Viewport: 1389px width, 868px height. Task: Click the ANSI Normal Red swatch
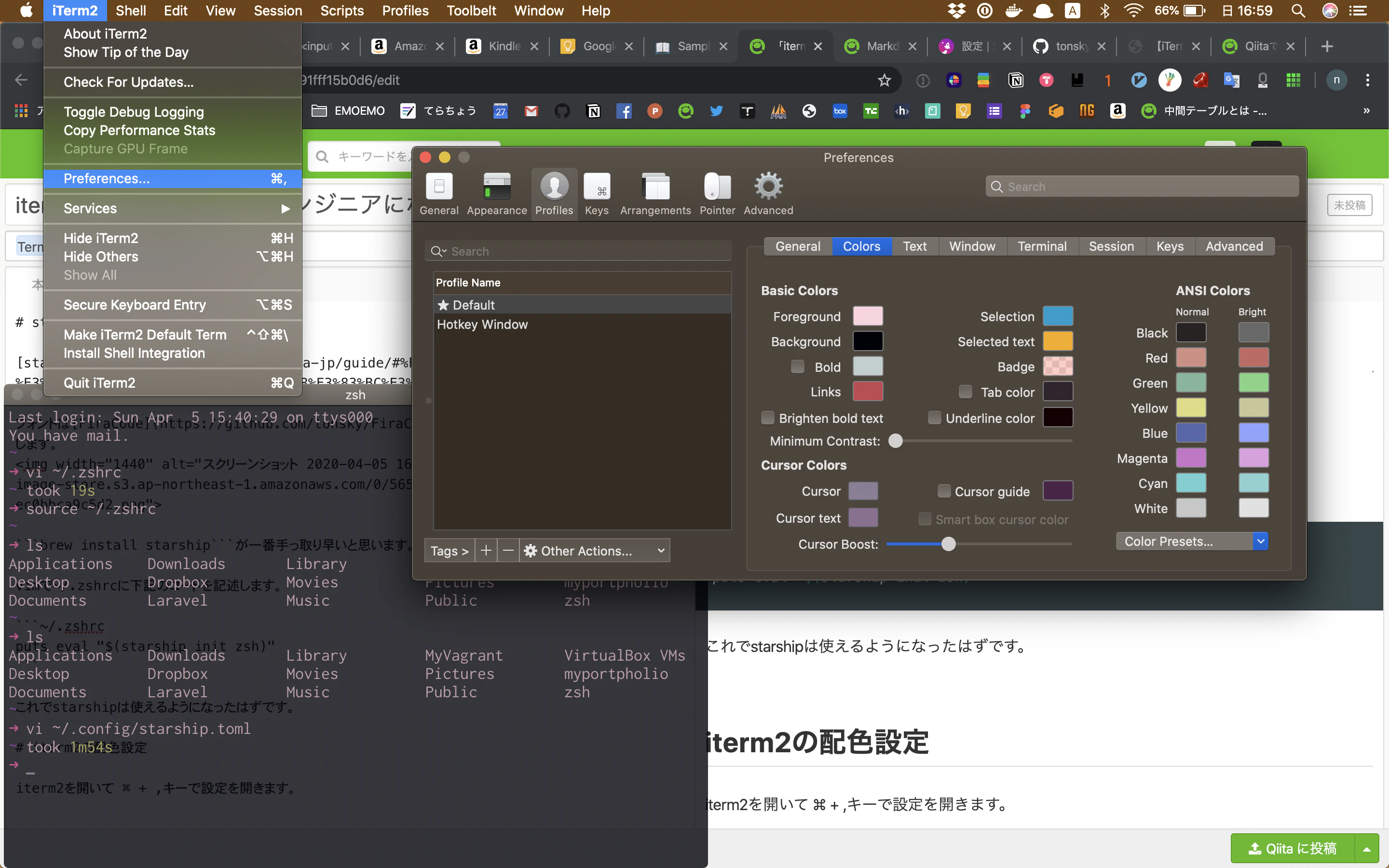tap(1190, 358)
